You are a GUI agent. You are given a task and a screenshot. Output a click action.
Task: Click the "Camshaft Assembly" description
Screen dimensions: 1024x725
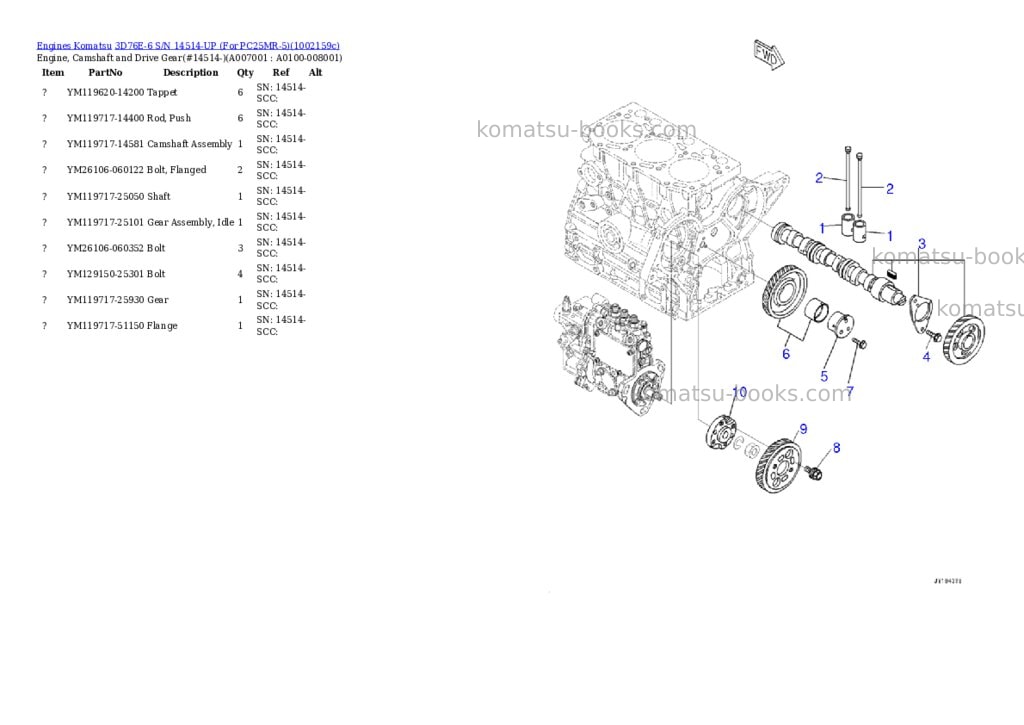click(189, 144)
